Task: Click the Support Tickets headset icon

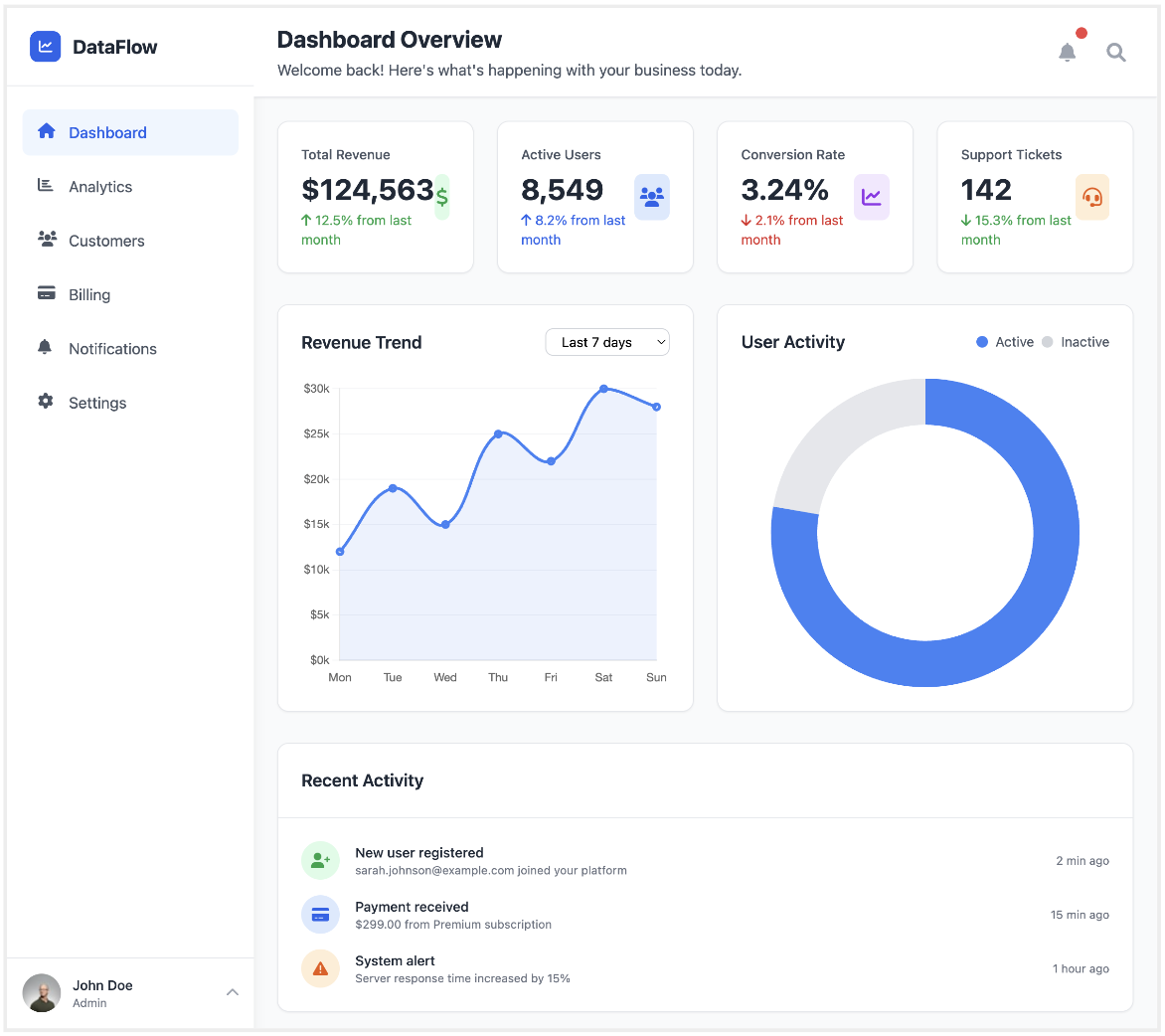Action: tap(1091, 197)
